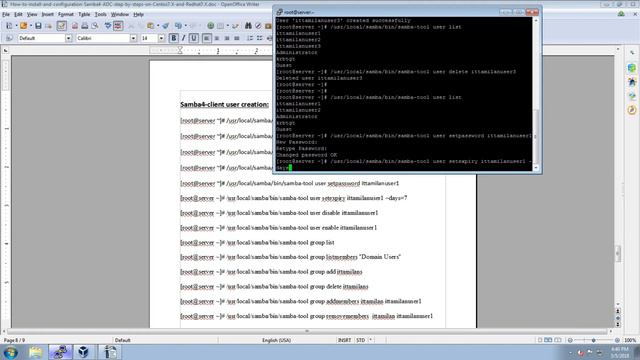This screenshot has height=360, width=640.
Task: Export directly as PDF icon
Action: tap(75, 26)
